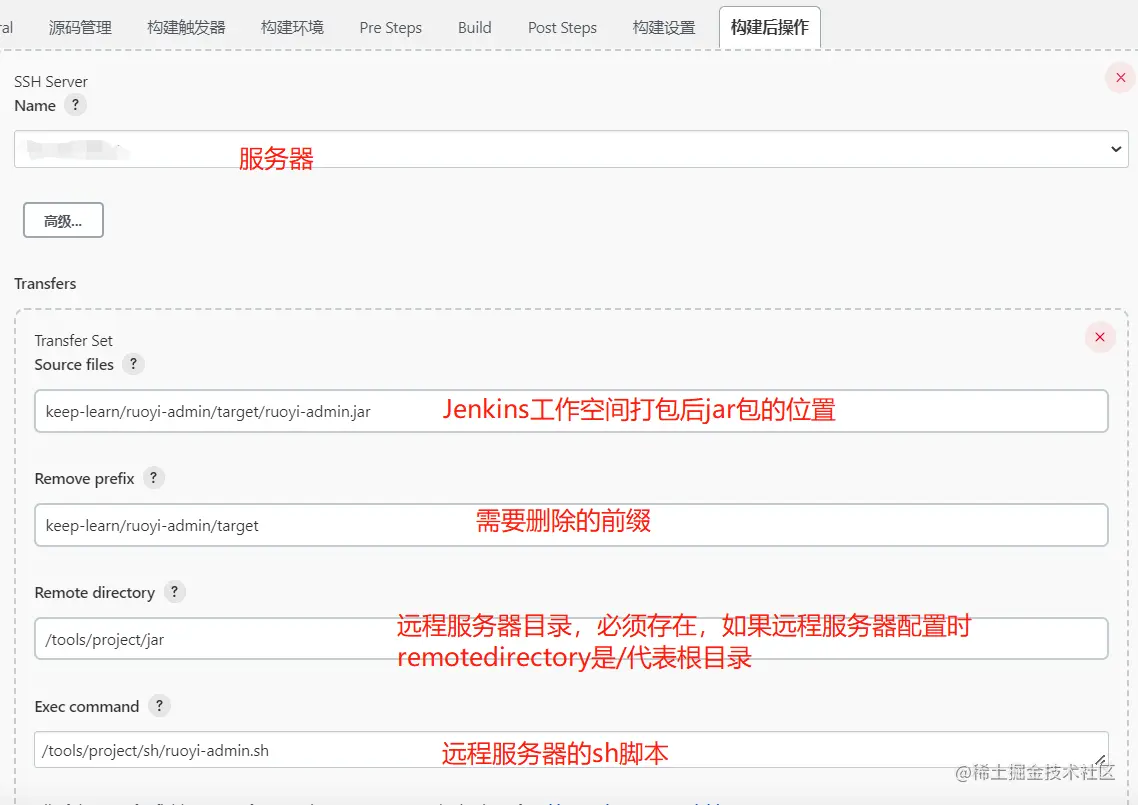Open the Pre Steps tab
Image resolution: width=1138 pixels, height=805 pixels.
click(390, 28)
